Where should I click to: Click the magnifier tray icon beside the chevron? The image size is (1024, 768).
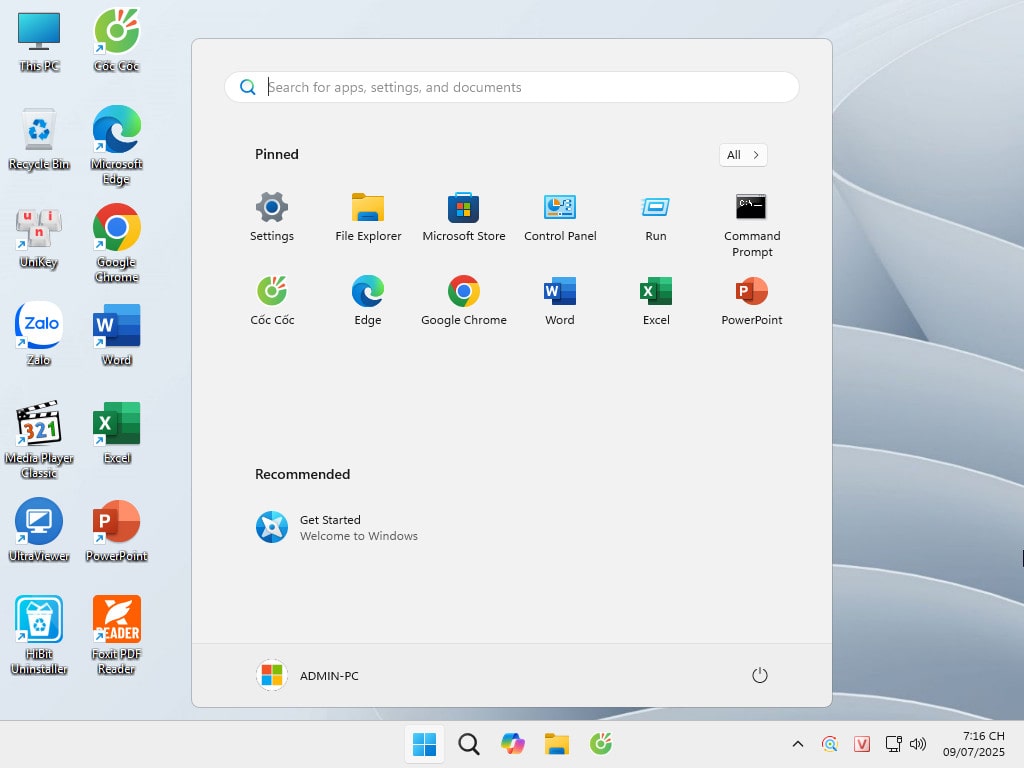click(x=829, y=743)
